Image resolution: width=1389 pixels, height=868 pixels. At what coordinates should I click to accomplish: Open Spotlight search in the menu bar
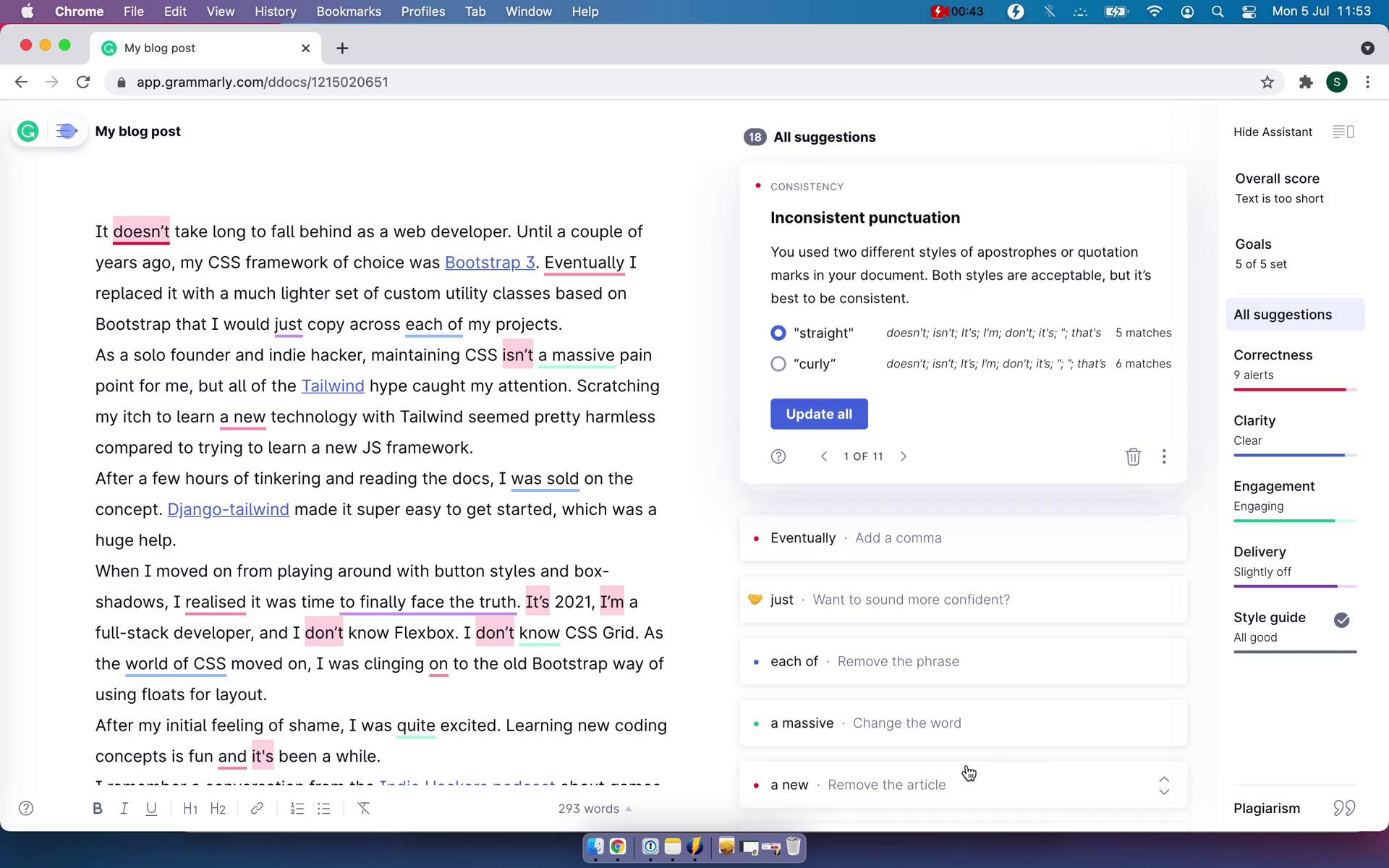1218,12
